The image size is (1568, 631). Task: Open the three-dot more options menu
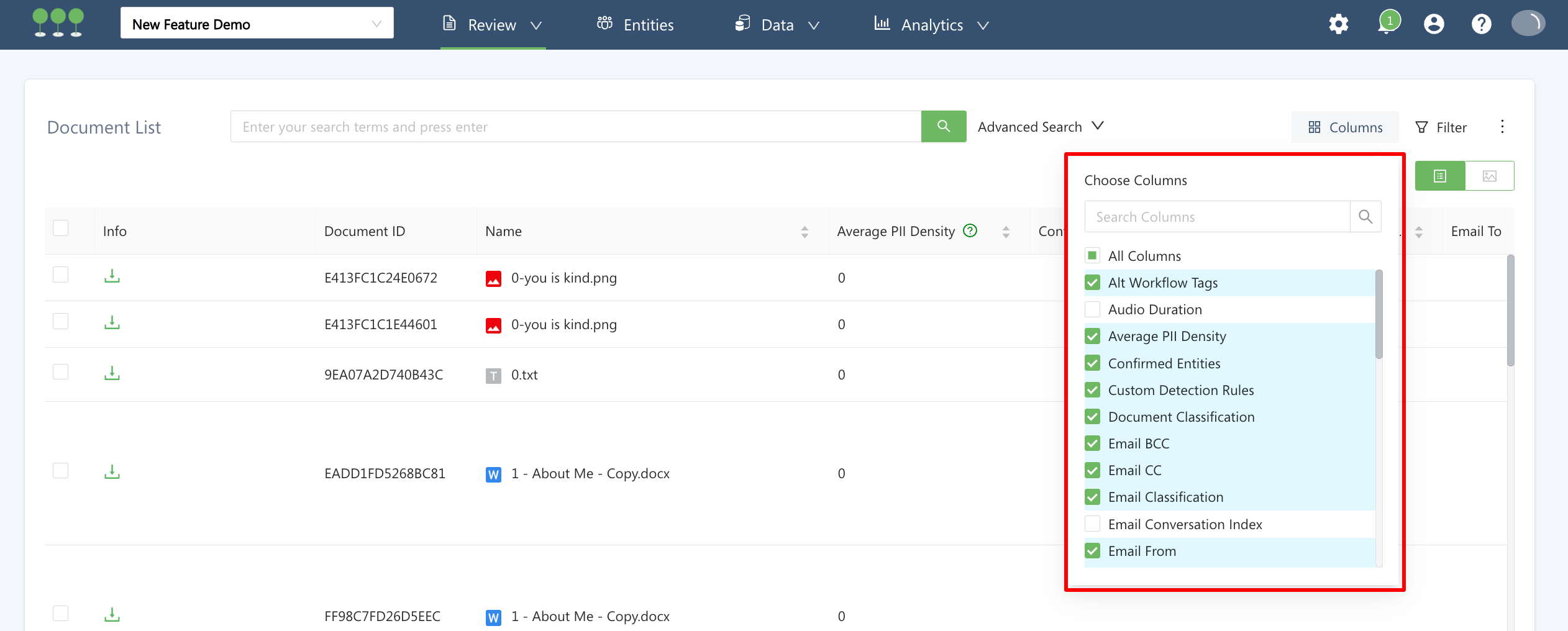(x=1502, y=127)
